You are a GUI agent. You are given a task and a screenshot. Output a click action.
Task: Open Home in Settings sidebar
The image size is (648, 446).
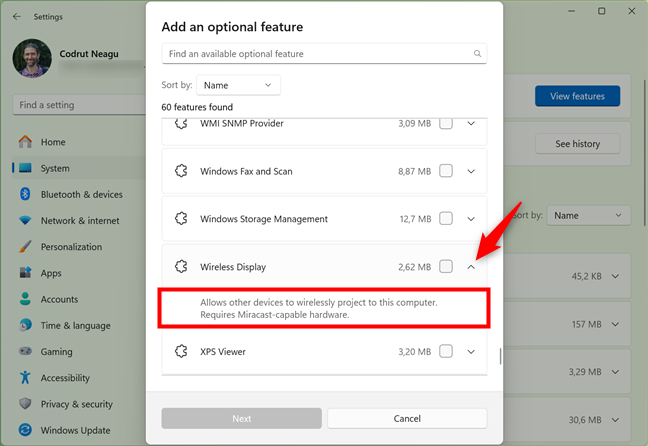click(79, 142)
